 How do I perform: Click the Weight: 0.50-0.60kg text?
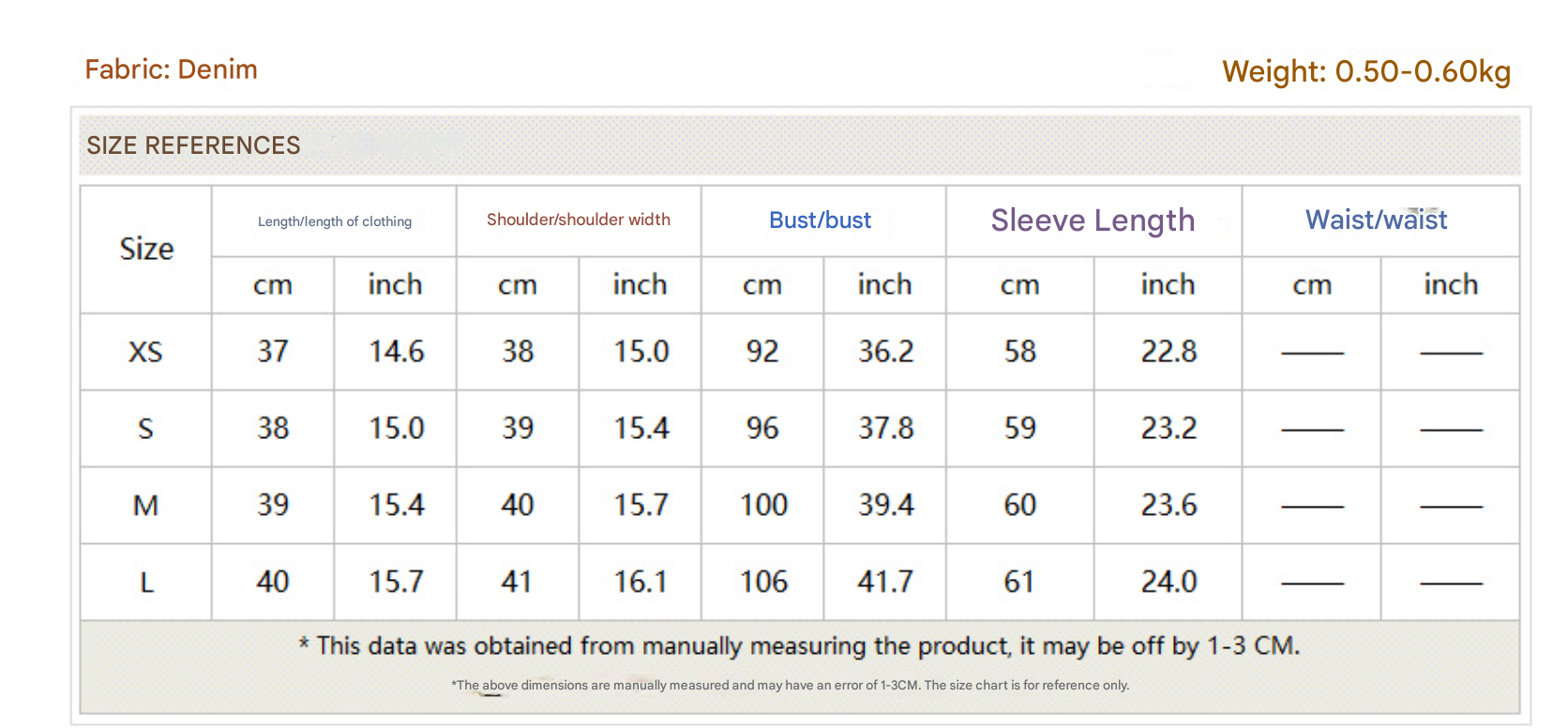tap(1365, 71)
